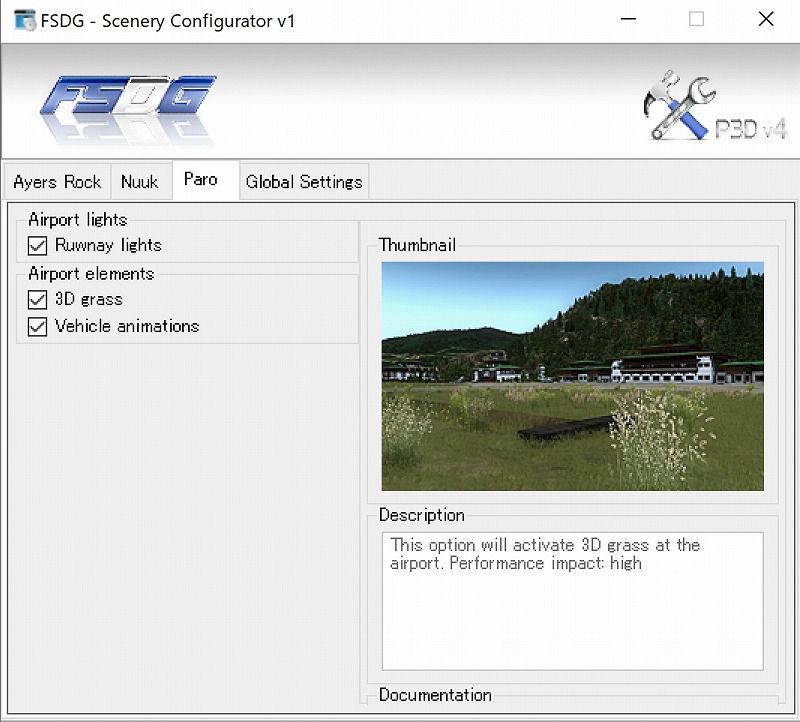The image size is (800, 722).
Task: Click the 'Thumbnail' group heading
Action: tap(417, 245)
